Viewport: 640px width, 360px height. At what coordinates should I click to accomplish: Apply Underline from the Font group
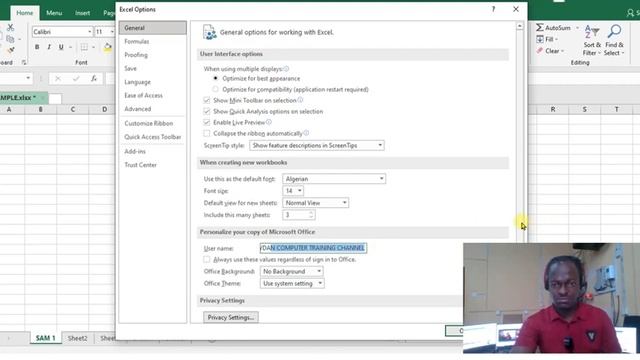(61, 47)
